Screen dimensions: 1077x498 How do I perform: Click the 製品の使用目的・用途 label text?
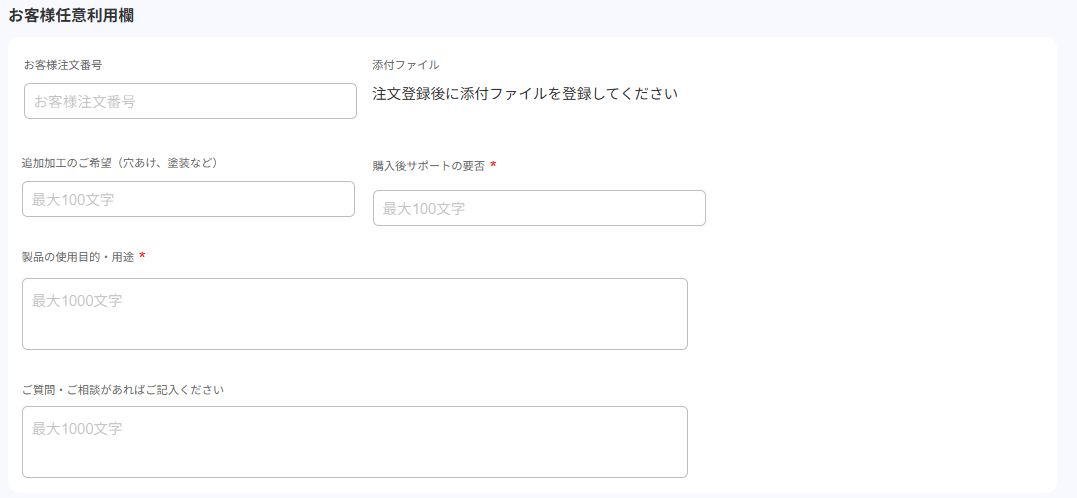click(x=78, y=257)
